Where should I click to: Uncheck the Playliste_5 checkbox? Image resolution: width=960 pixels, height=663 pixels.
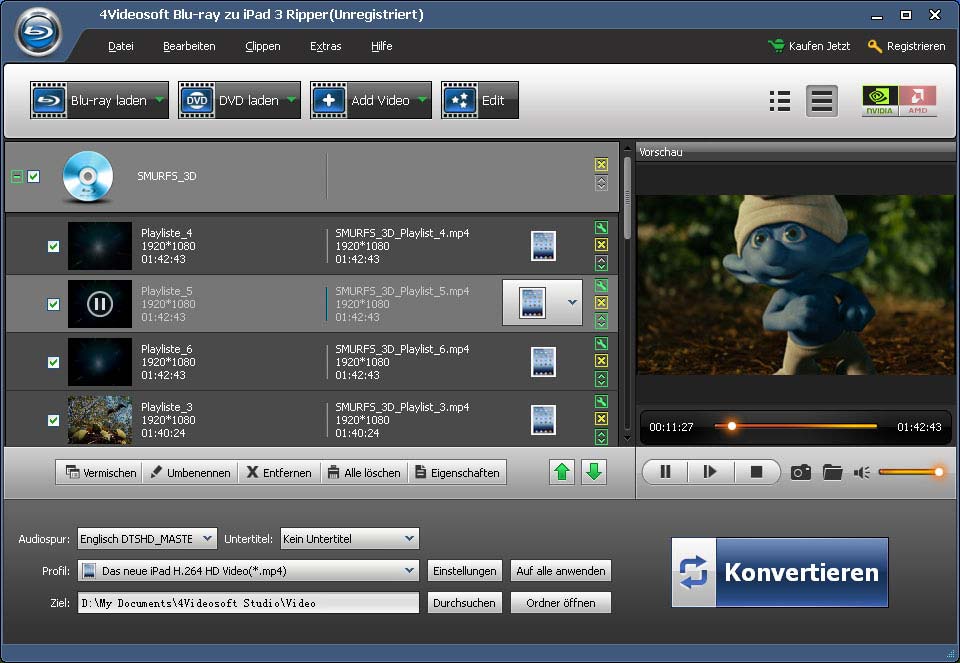tap(53, 304)
